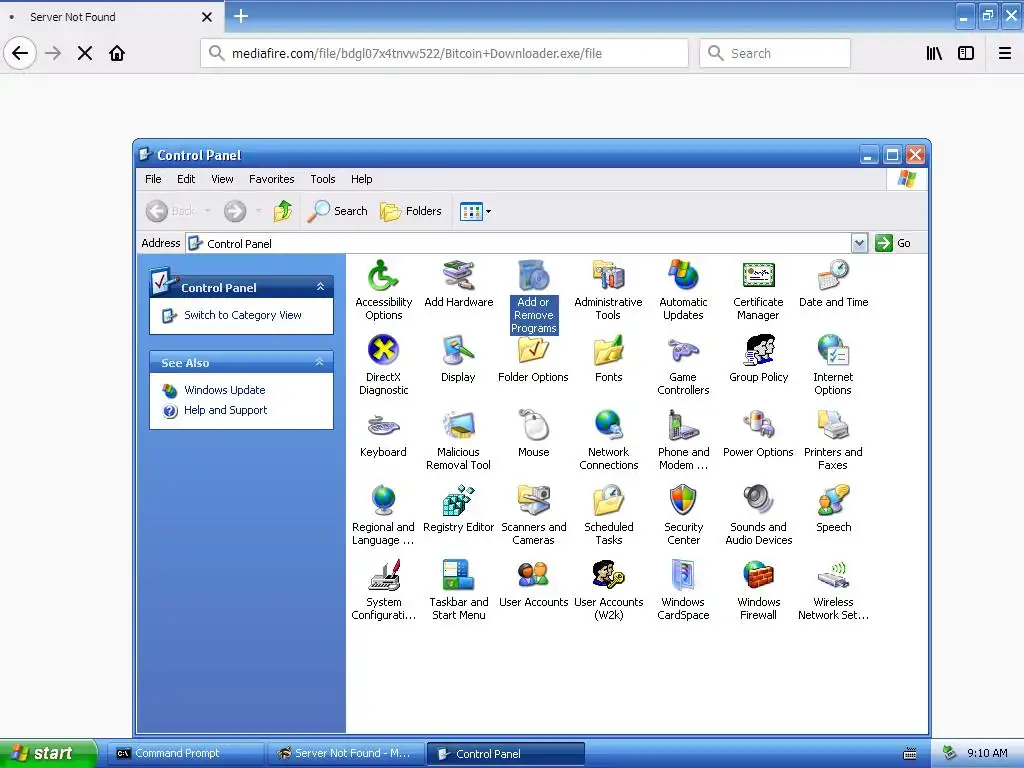The image size is (1024, 768).
Task: Click the Search toolbar button in Control Panel
Action: coord(338,211)
